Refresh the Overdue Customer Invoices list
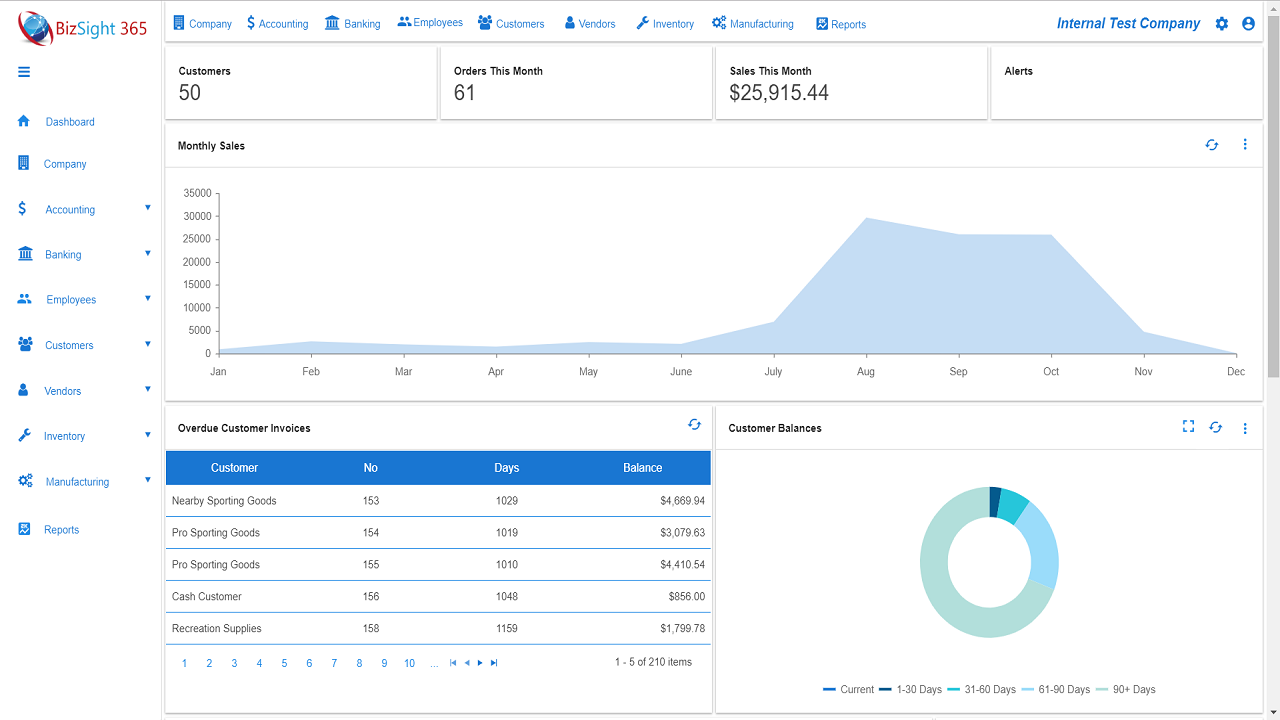The image size is (1280, 720). (694, 425)
